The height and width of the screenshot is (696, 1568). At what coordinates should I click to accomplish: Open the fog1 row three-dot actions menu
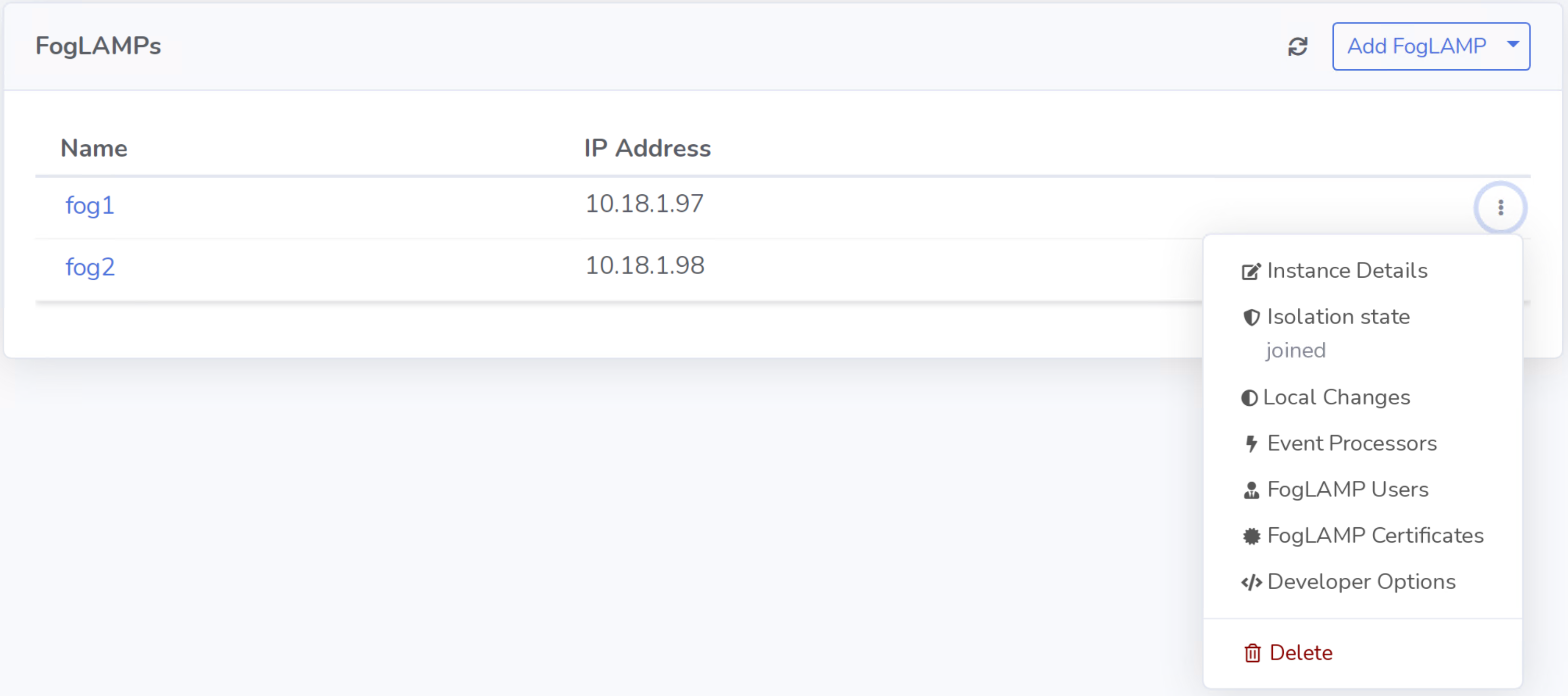[x=1500, y=208]
